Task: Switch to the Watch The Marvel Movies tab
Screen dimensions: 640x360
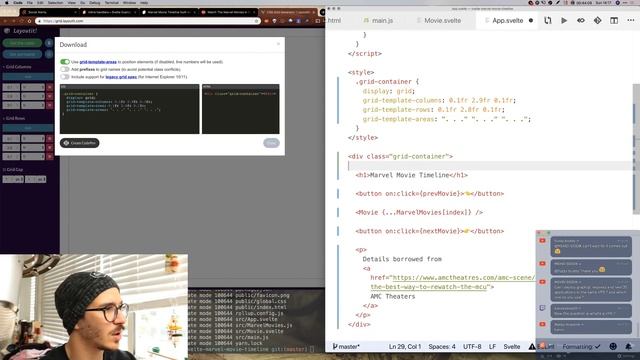Action: (228, 12)
